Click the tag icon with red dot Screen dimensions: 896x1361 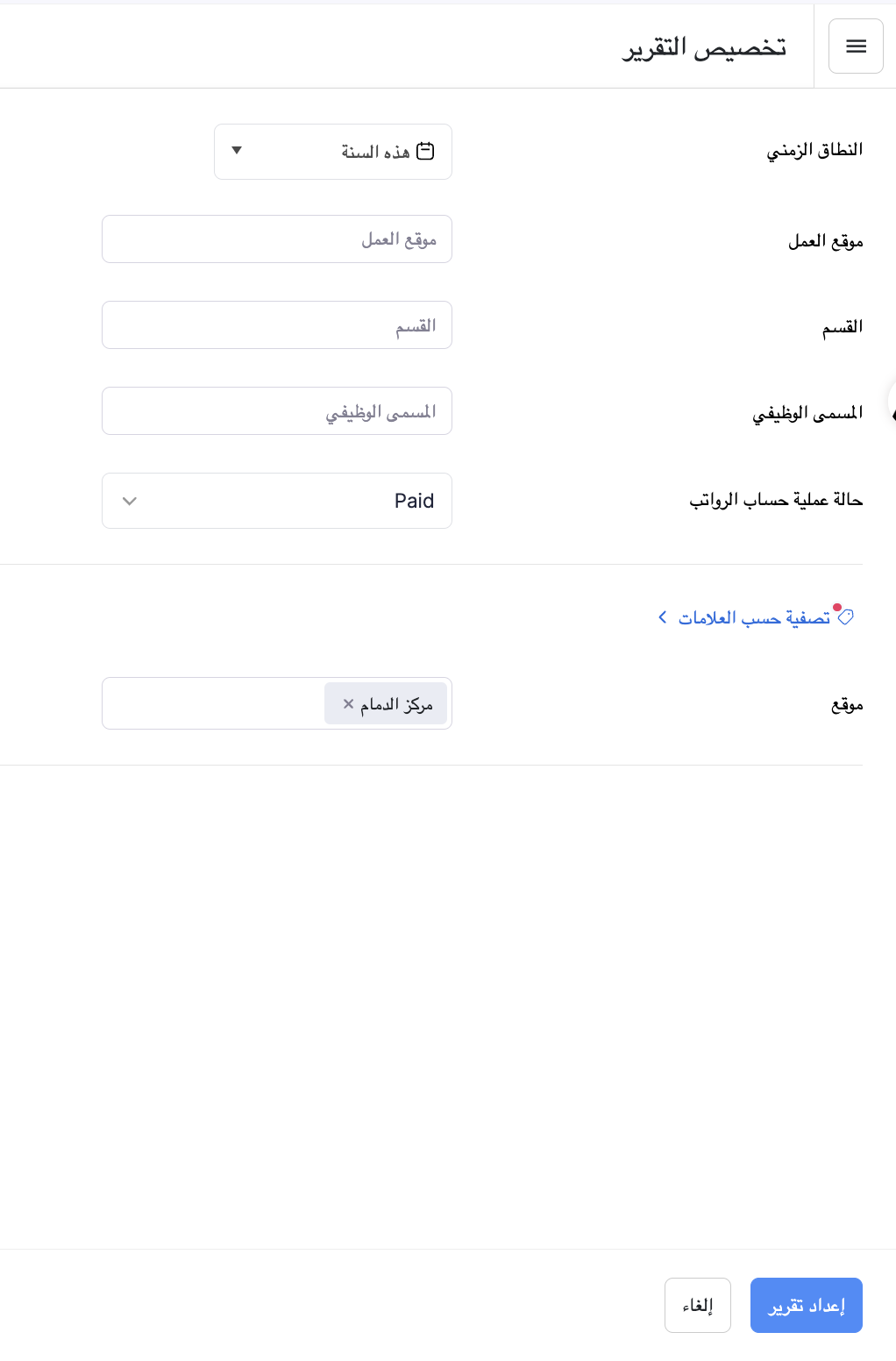845,616
